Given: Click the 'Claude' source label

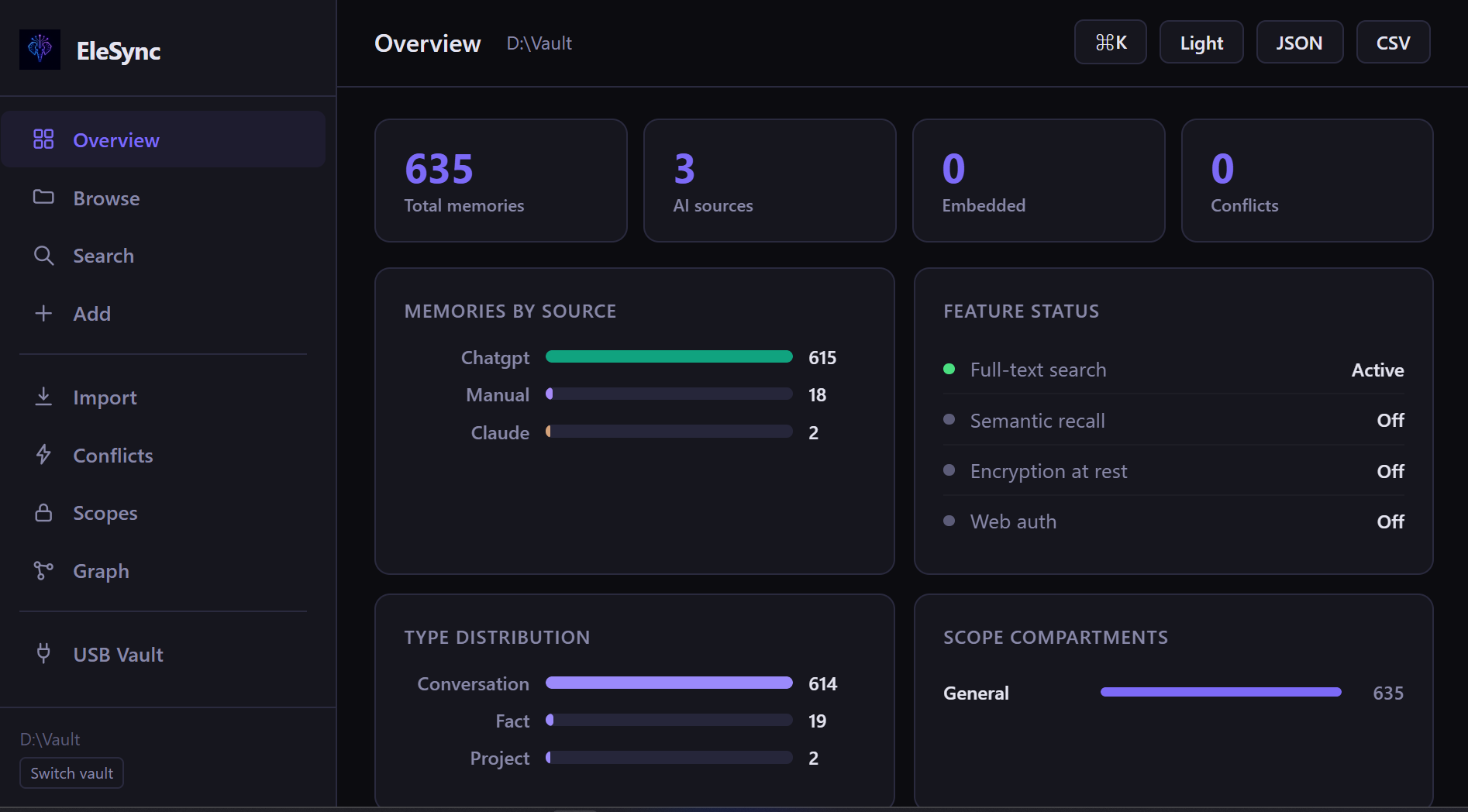Looking at the screenshot, I should click(500, 433).
